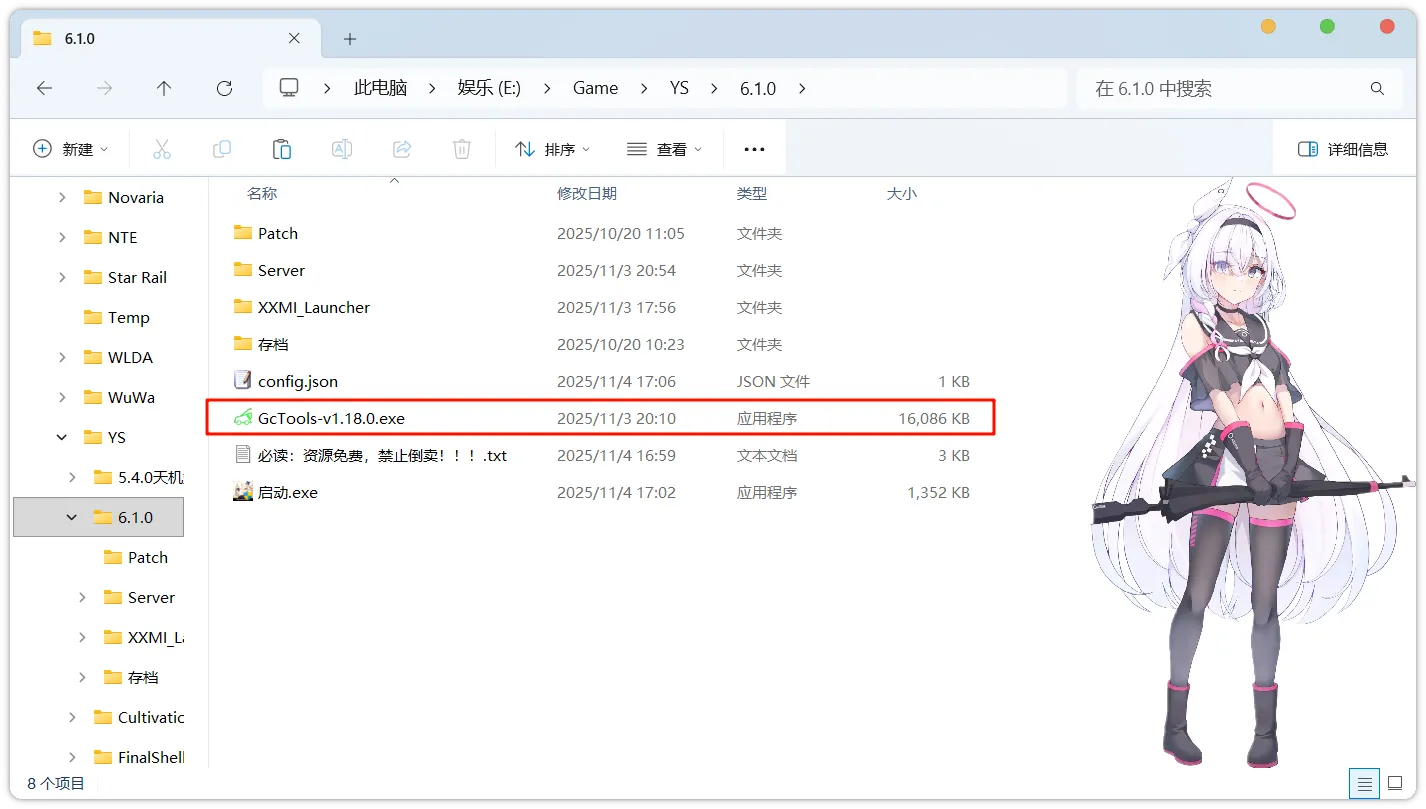The width and height of the screenshot is (1426, 809).
Task: Refresh the current folder view
Action: tap(222, 88)
